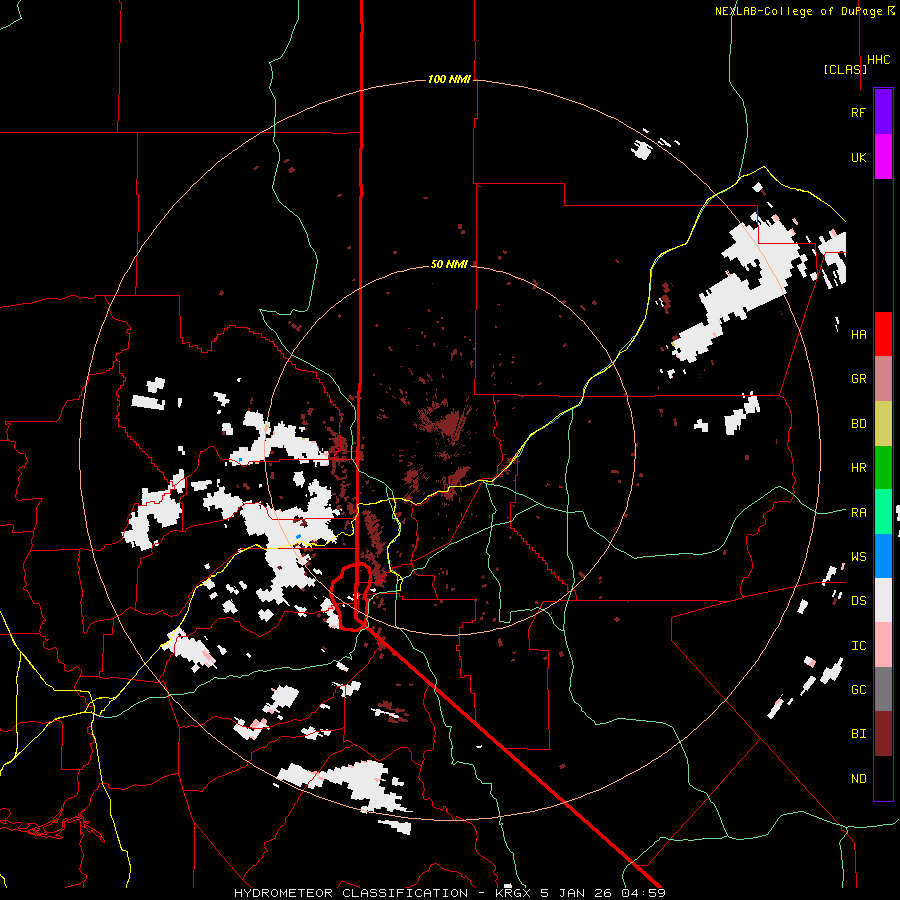Viewport: 900px width, 900px height.
Task: Click the KRGX radar site identifier
Action: pos(513,893)
